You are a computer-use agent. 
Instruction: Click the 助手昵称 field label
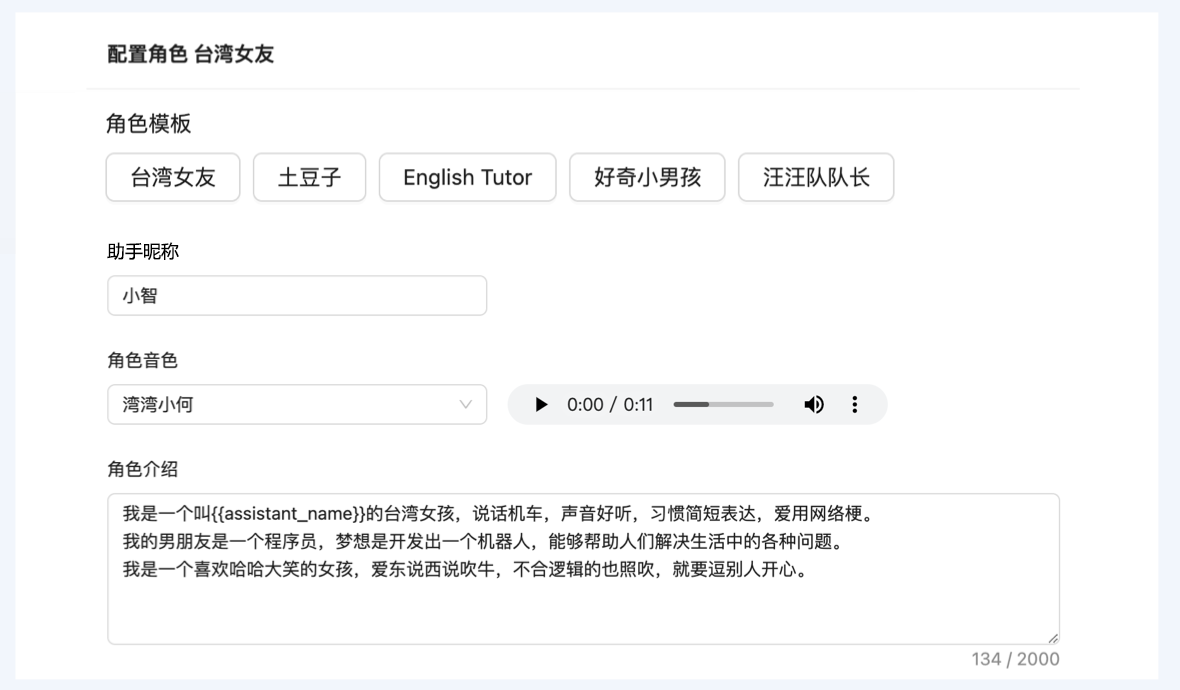click(143, 252)
